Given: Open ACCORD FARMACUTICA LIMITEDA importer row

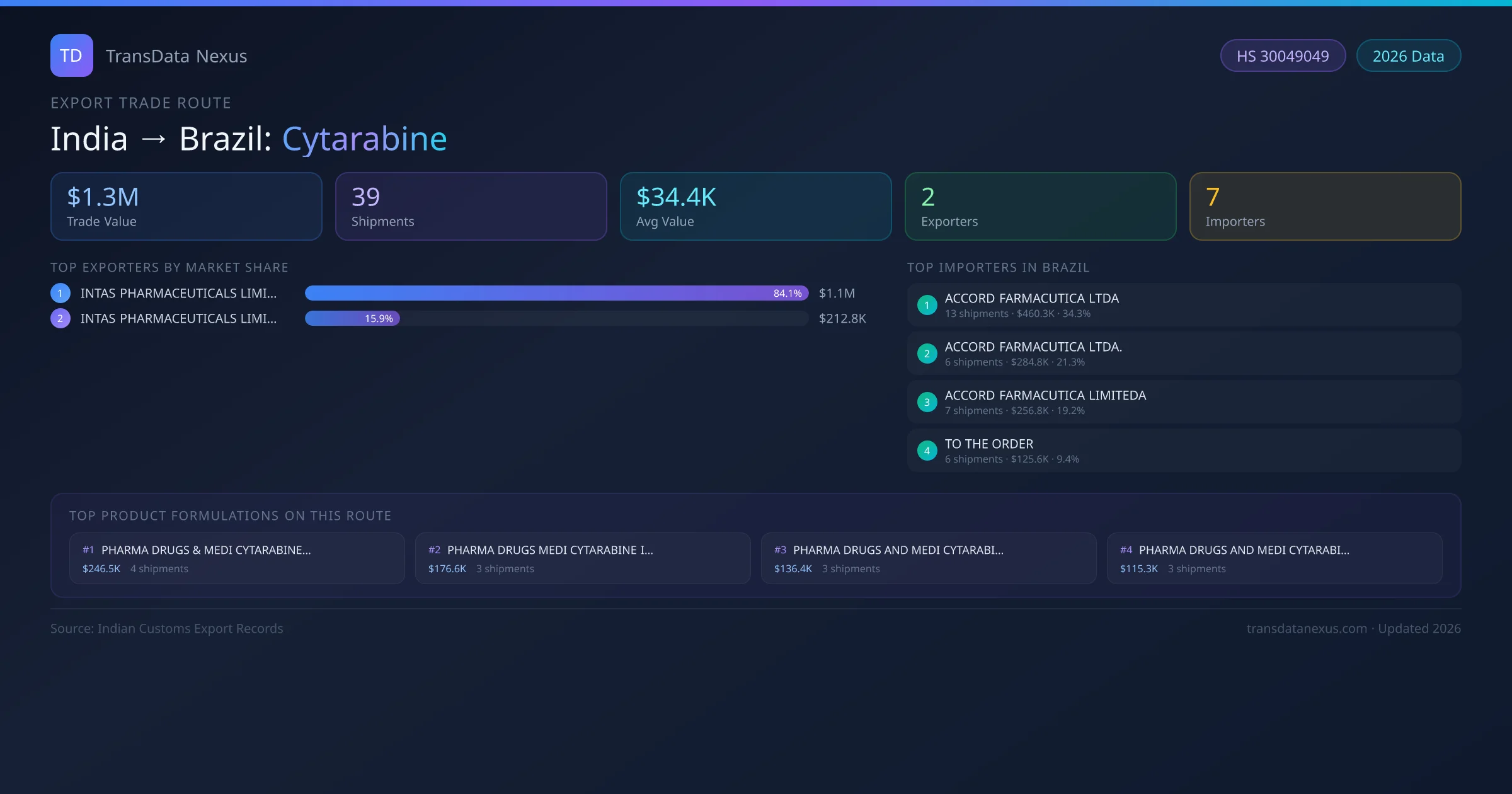Looking at the screenshot, I should (x=1184, y=402).
